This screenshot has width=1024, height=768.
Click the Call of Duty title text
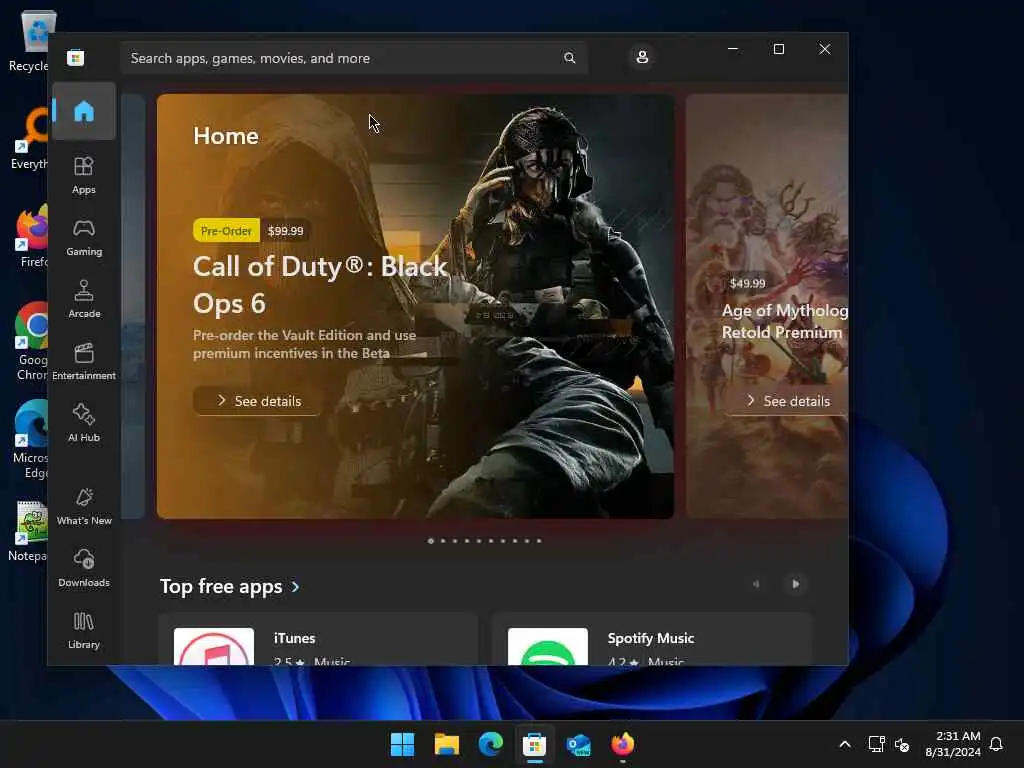pos(320,285)
